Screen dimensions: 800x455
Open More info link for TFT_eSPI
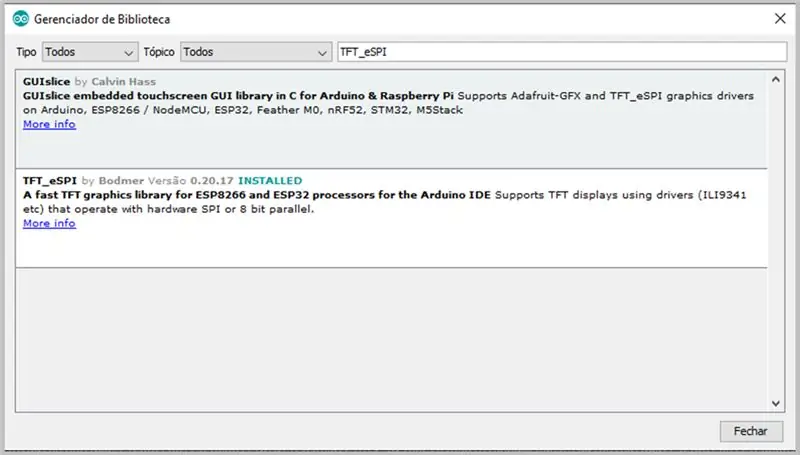click(x=49, y=223)
